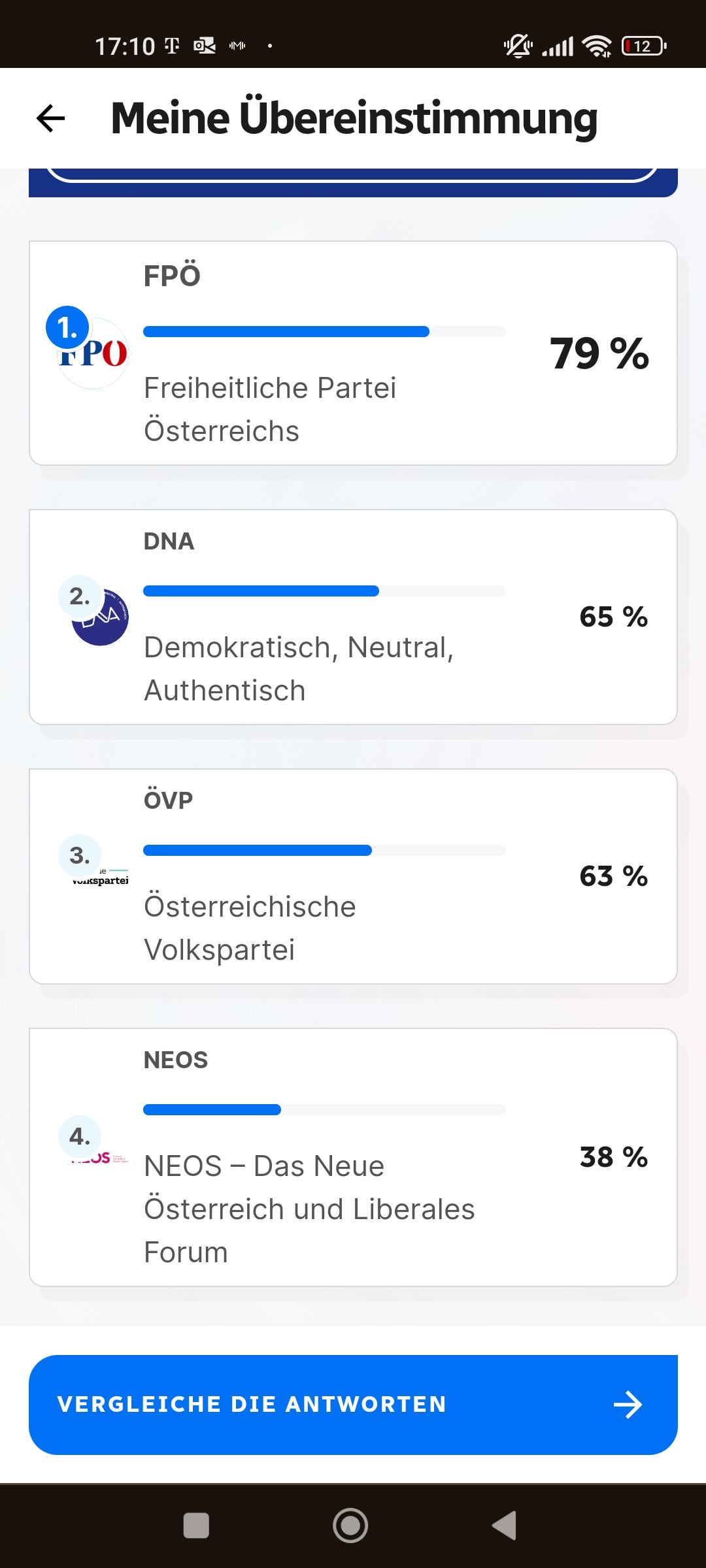Click Vergleiche die Antworten button
Image resolution: width=706 pixels, height=1568 pixels.
pyautogui.click(x=353, y=1405)
